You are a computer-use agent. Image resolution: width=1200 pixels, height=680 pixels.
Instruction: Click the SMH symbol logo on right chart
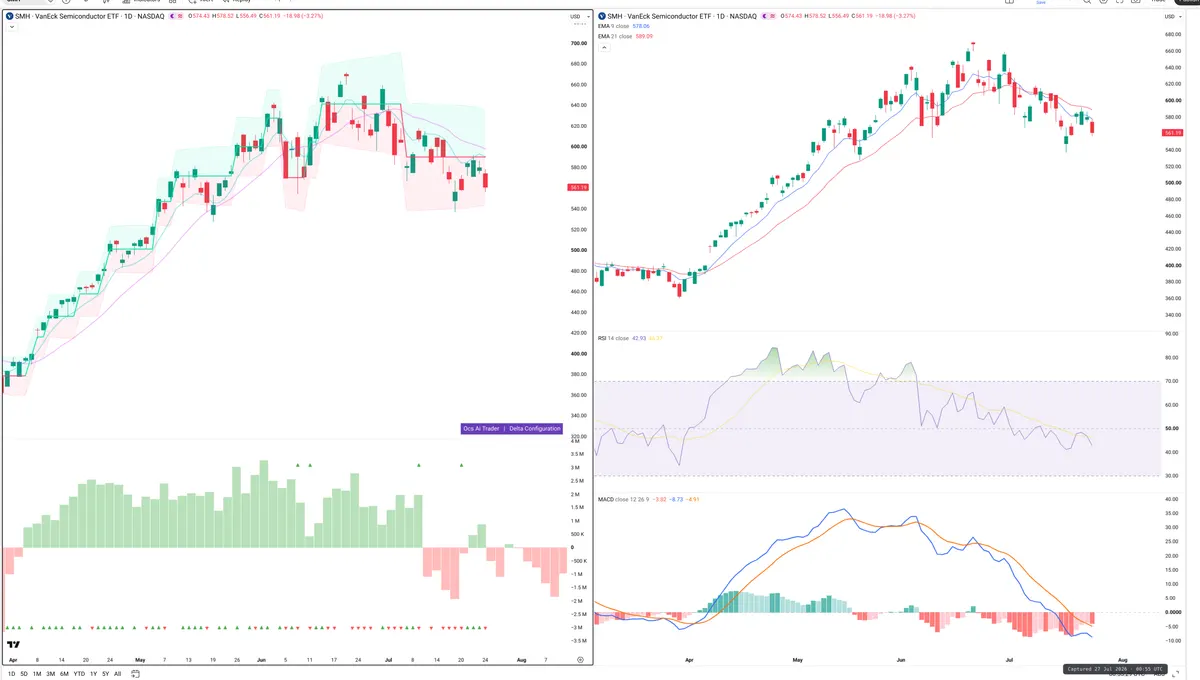pos(603,16)
